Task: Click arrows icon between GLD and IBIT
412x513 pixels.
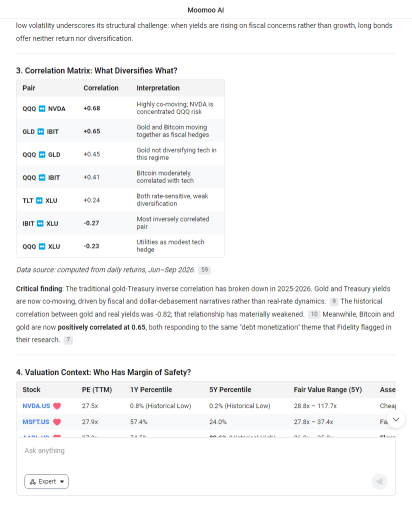Action: (x=41, y=132)
